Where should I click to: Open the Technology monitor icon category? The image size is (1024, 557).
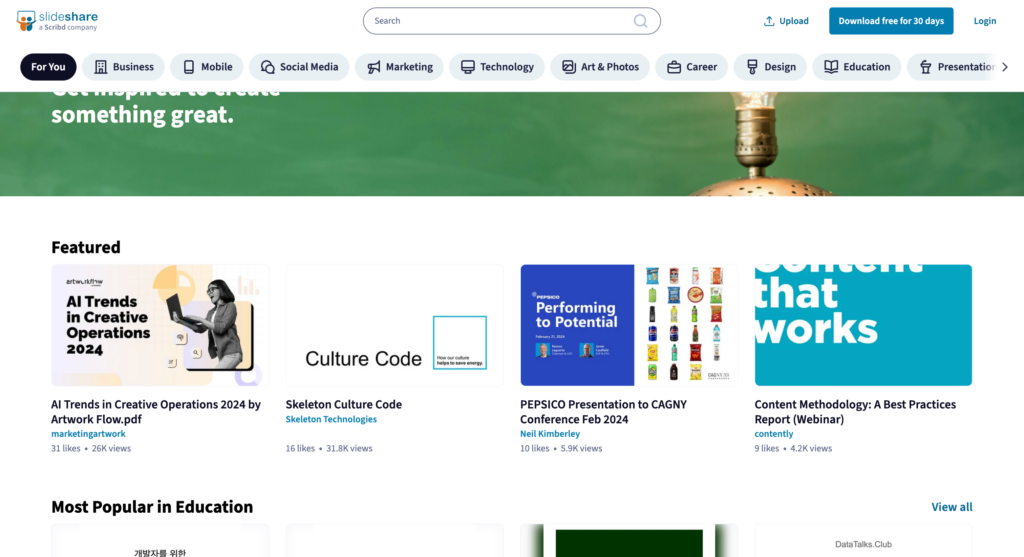(468, 67)
